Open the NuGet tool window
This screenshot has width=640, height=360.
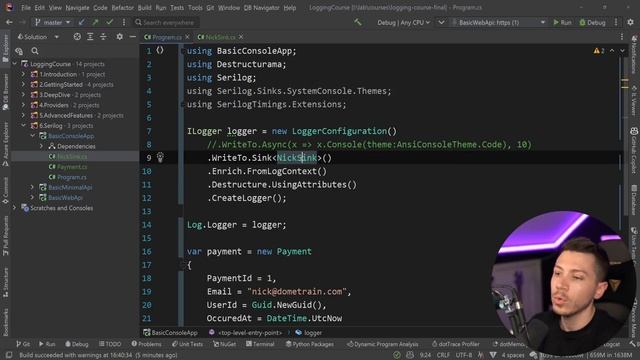coord(224,344)
